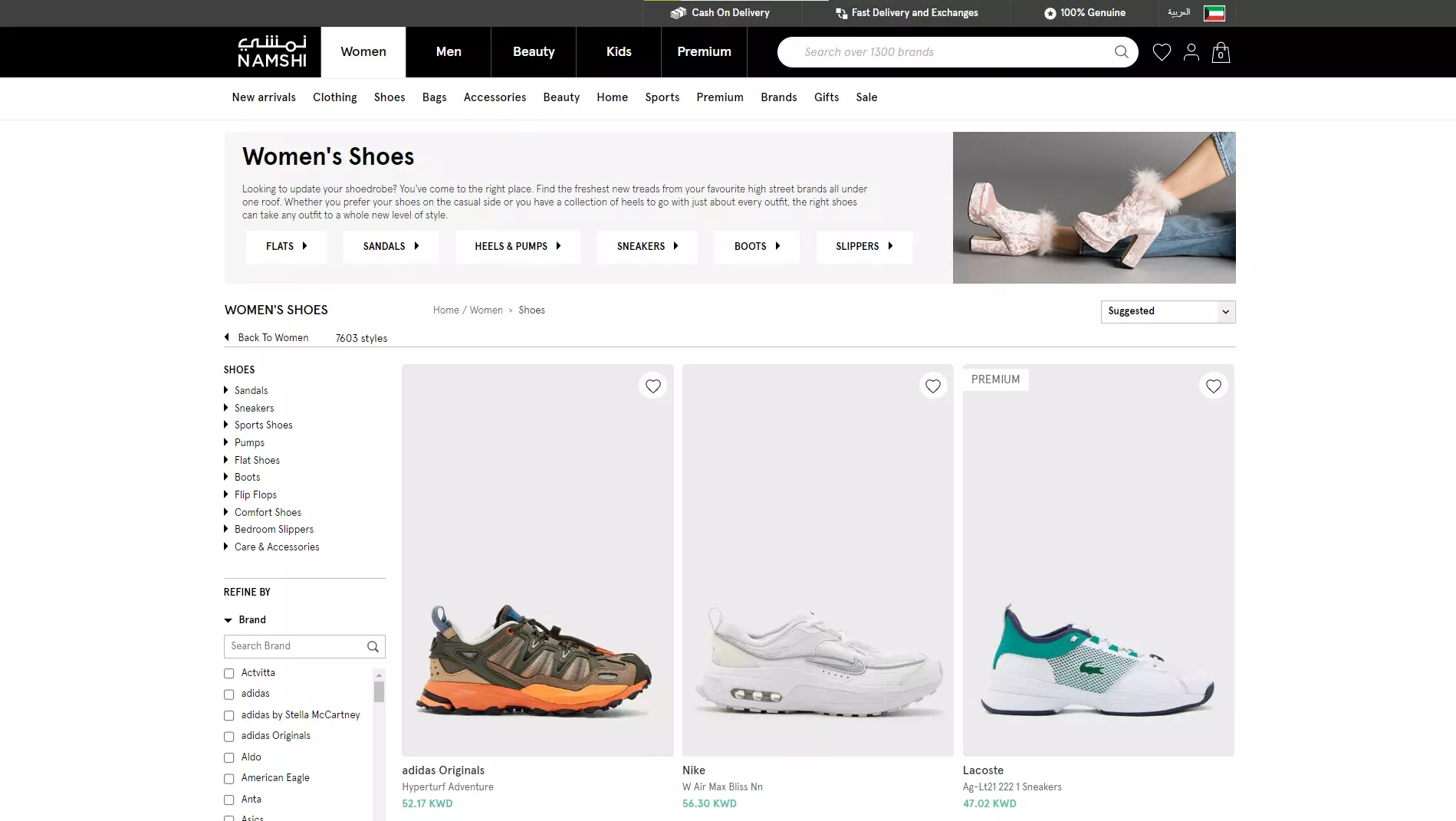Check the adidas brand checkbox
The height and width of the screenshot is (821, 1456).
(228, 695)
